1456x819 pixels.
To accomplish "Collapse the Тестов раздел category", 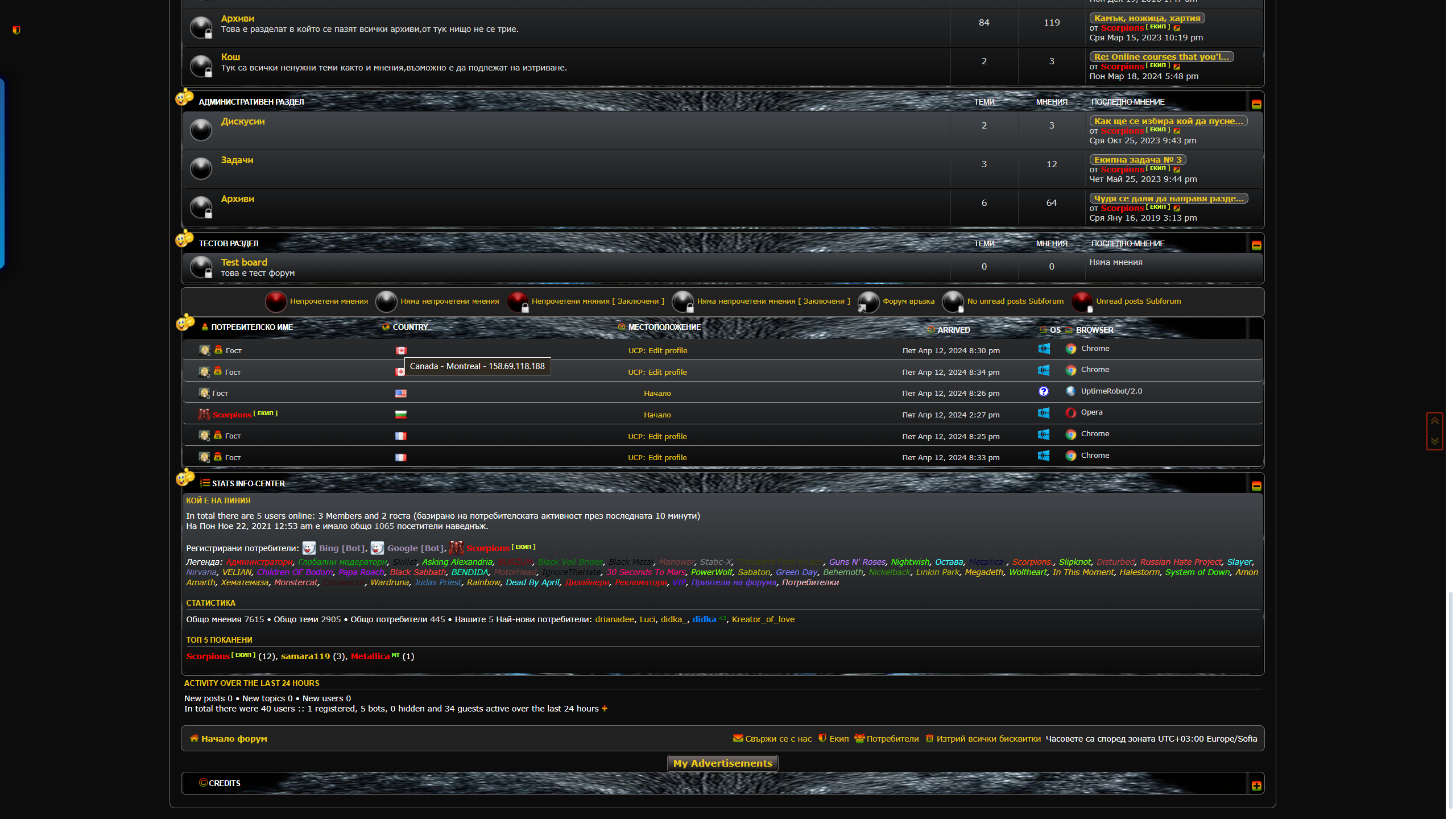I will (1256, 245).
